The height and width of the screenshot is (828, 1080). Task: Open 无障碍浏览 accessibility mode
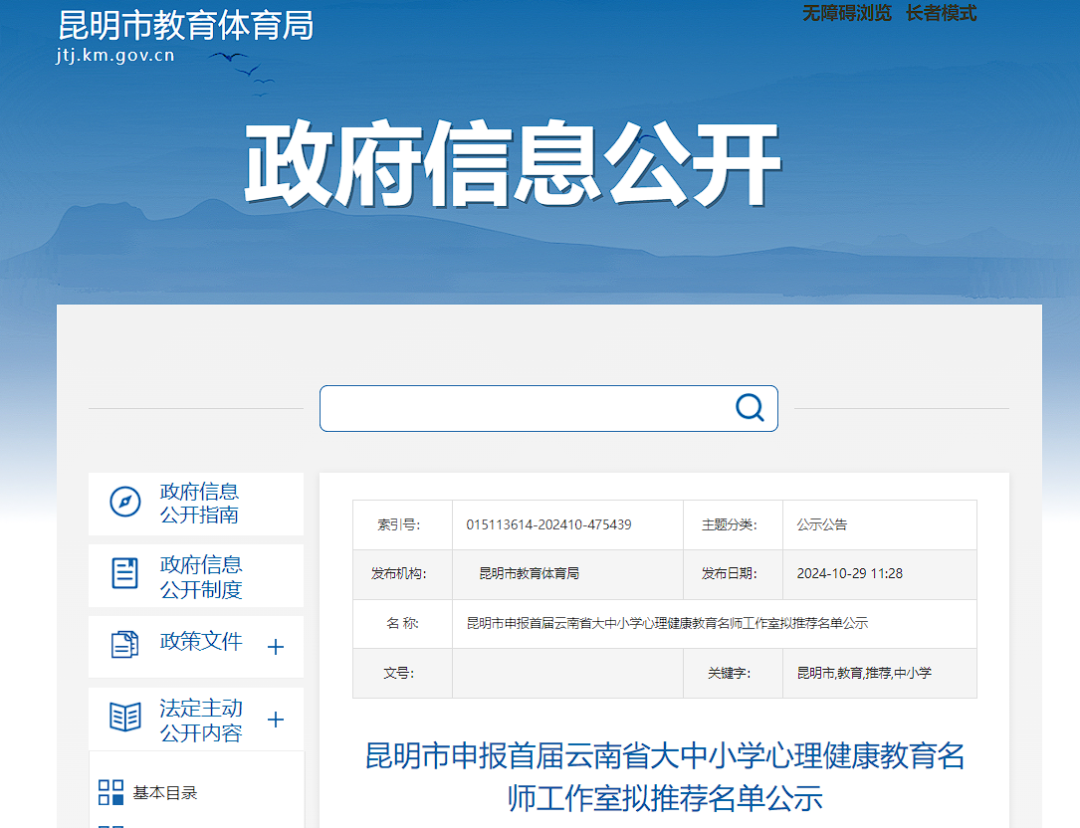pos(846,14)
